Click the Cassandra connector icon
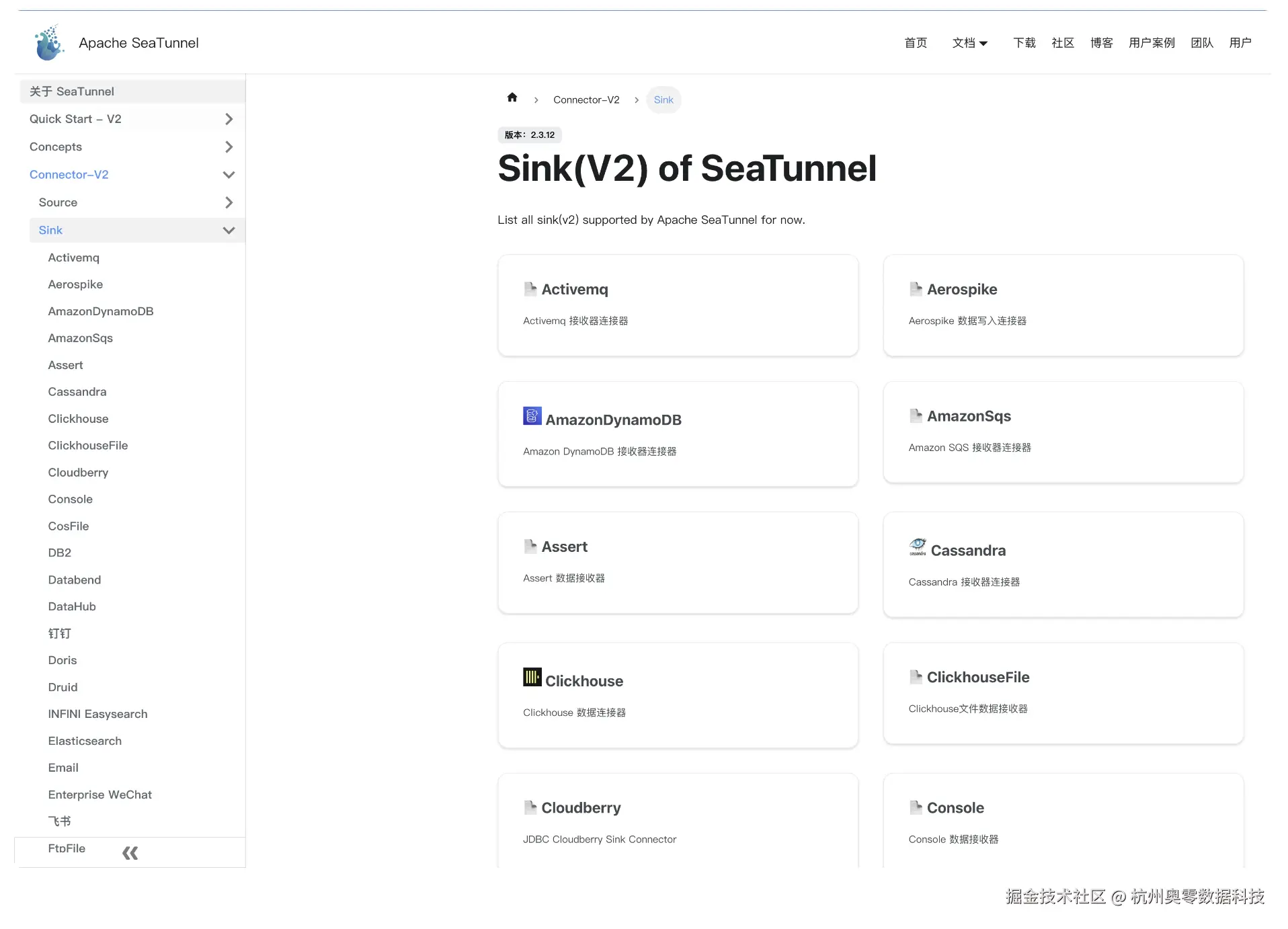Screen dimensions: 1288x929 (917, 547)
